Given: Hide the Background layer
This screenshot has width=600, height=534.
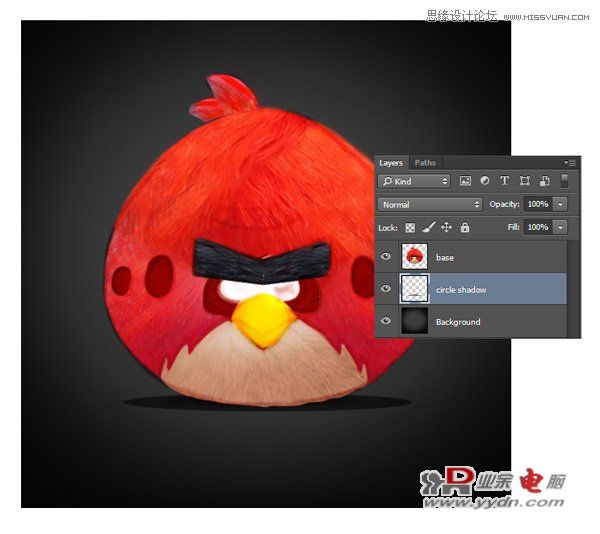Looking at the screenshot, I should [386, 321].
